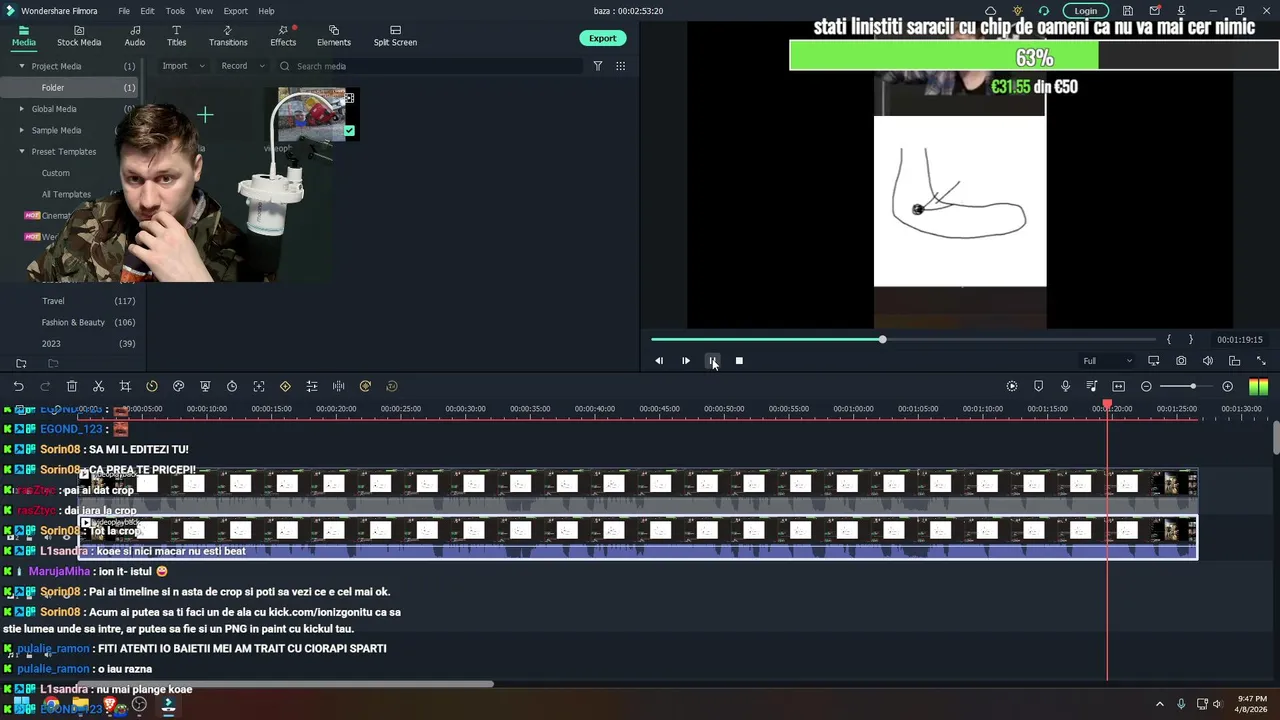Screen dimensions: 1280x720
Task: Open the Help menu
Action: click(266, 11)
